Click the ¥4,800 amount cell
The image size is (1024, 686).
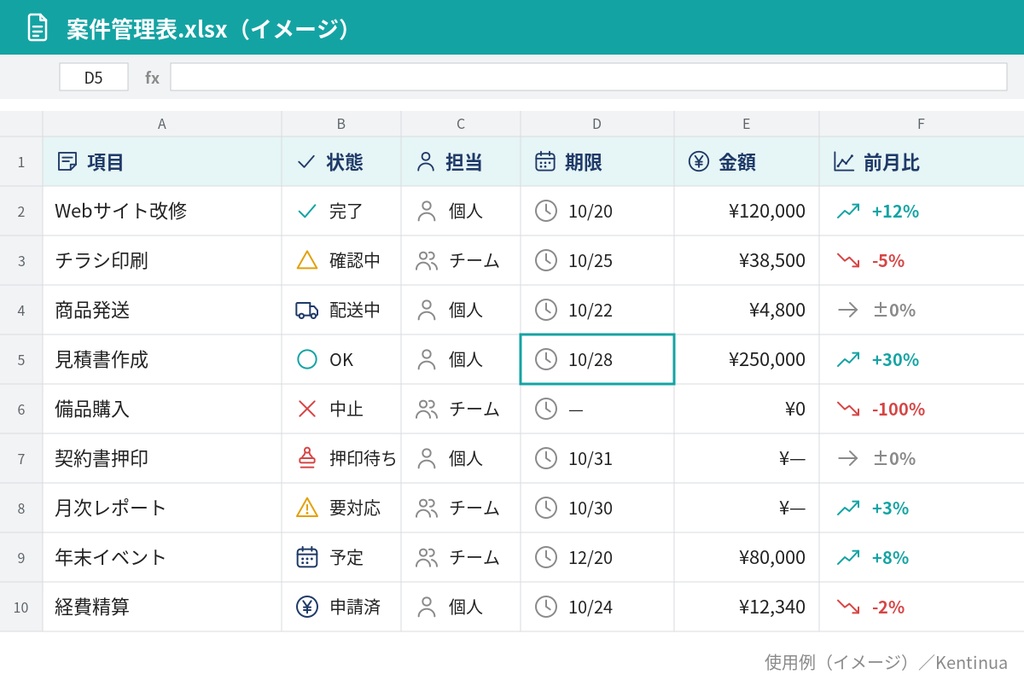pos(746,310)
